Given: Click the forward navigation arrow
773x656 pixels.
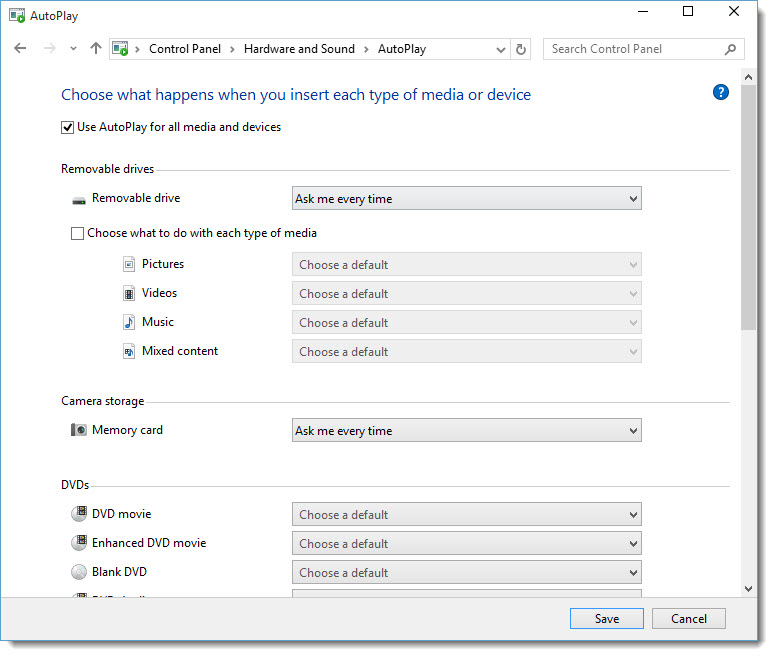Looking at the screenshot, I should point(49,48).
